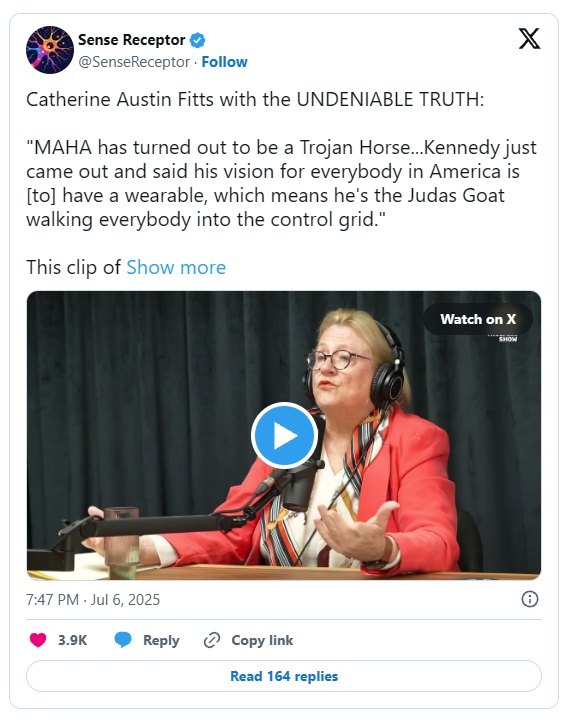Click the chain link copy icon

click(x=212, y=640)
